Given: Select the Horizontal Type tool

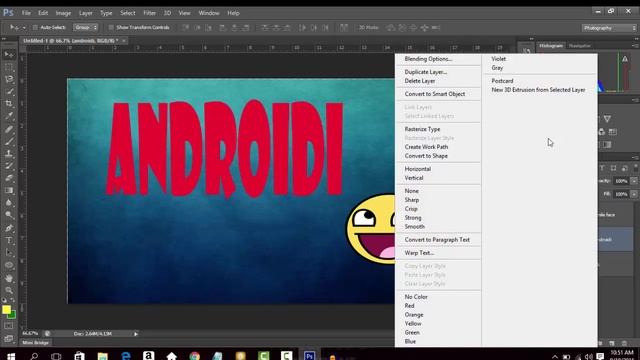Looking at the screenshot, I should pyautogui.click(x=9, y=240).
